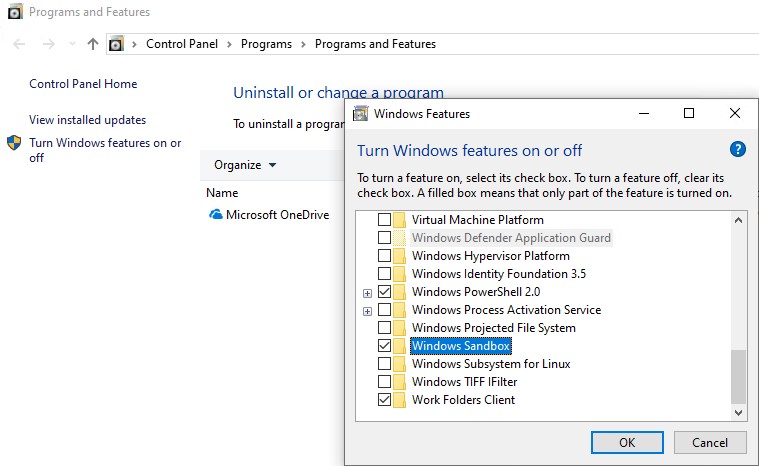
Task: Click the Windows Identity Foundation 3.5 folder icon
Action: (x=399, y=274)
